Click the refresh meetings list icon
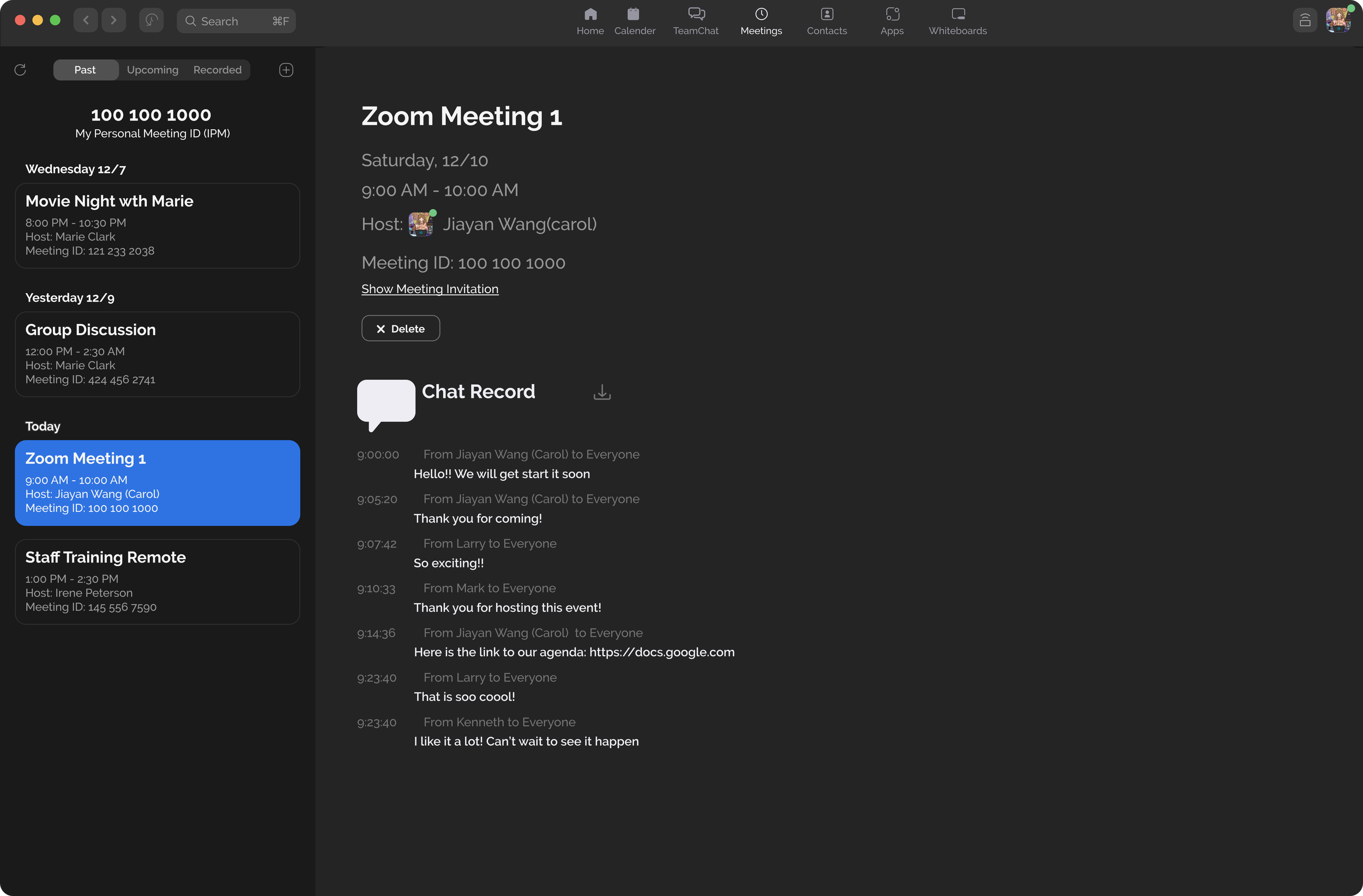Screen dimensions: 1363x896 [20, 70]
